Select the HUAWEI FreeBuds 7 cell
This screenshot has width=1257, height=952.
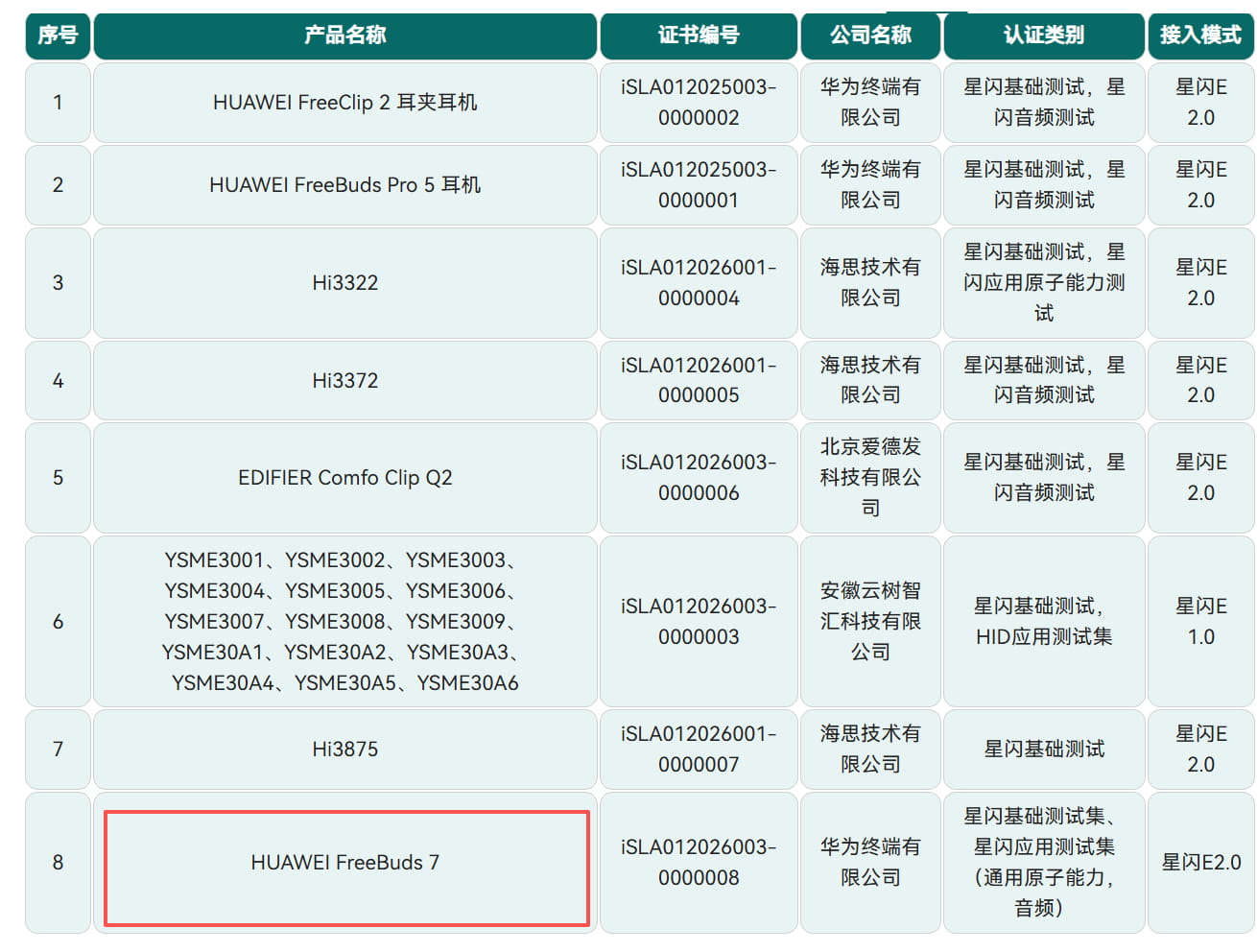(345, 863)
